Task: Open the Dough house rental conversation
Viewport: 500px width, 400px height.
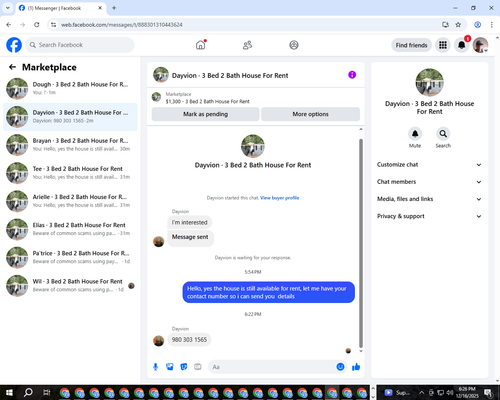Action: (70, 89)
